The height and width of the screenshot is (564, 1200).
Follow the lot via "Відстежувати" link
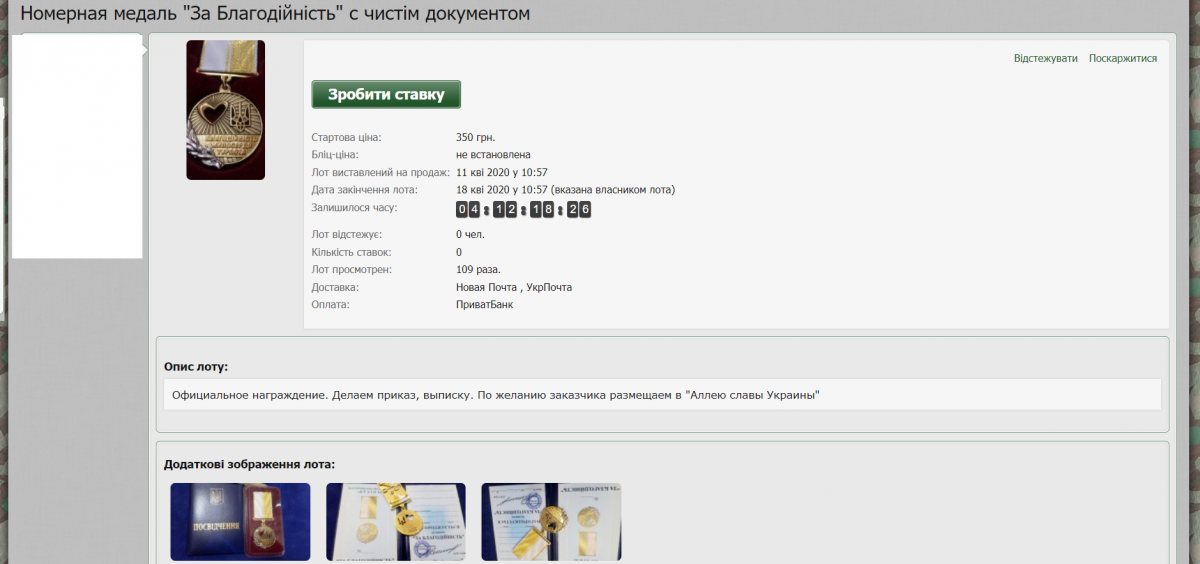(1045, 58)
